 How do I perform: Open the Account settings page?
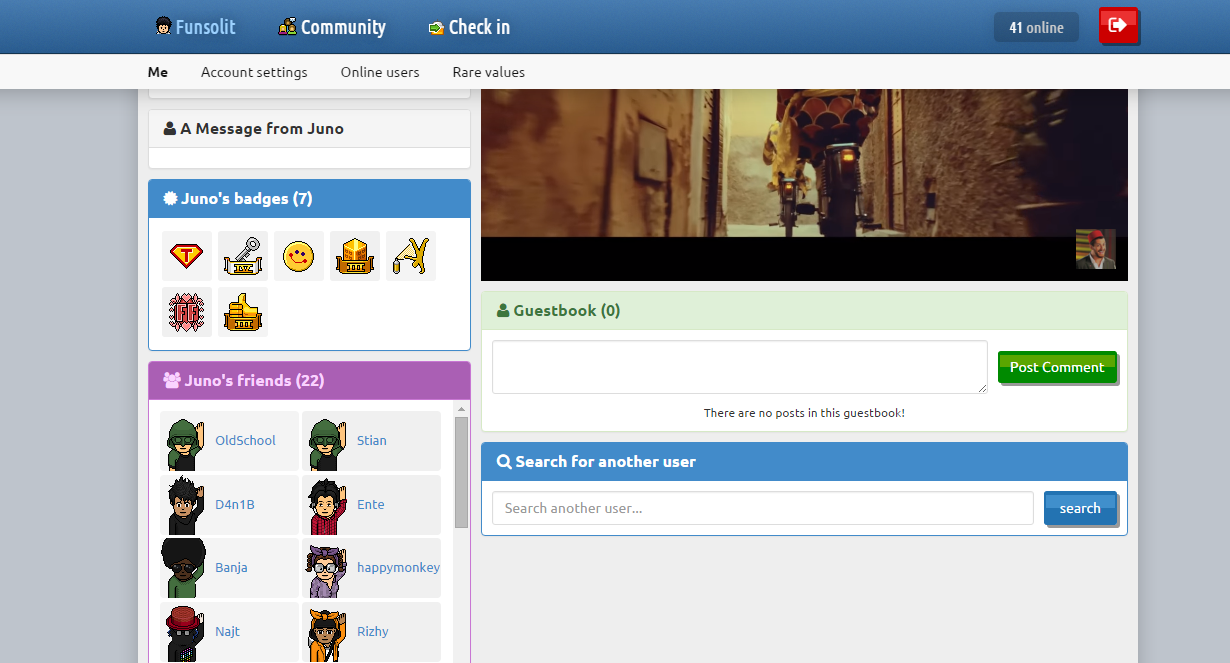pos(254,72)
